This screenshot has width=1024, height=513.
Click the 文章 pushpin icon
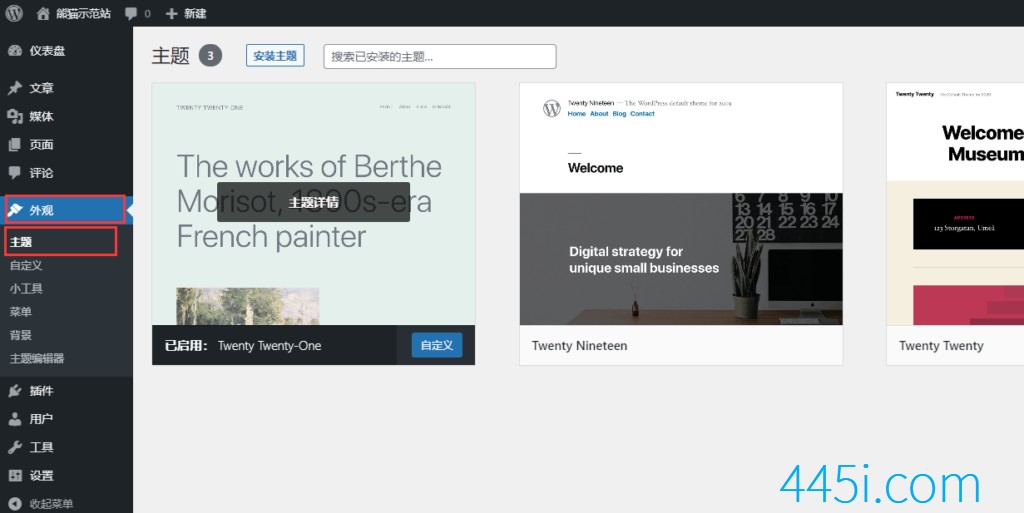tap(15, 88)
